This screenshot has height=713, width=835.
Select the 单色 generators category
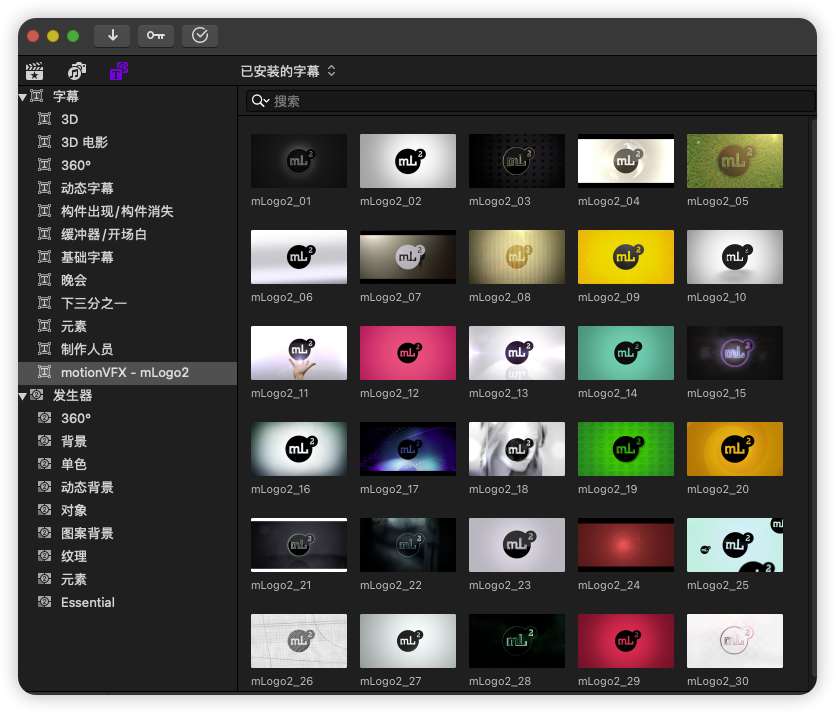coord(128,464)
